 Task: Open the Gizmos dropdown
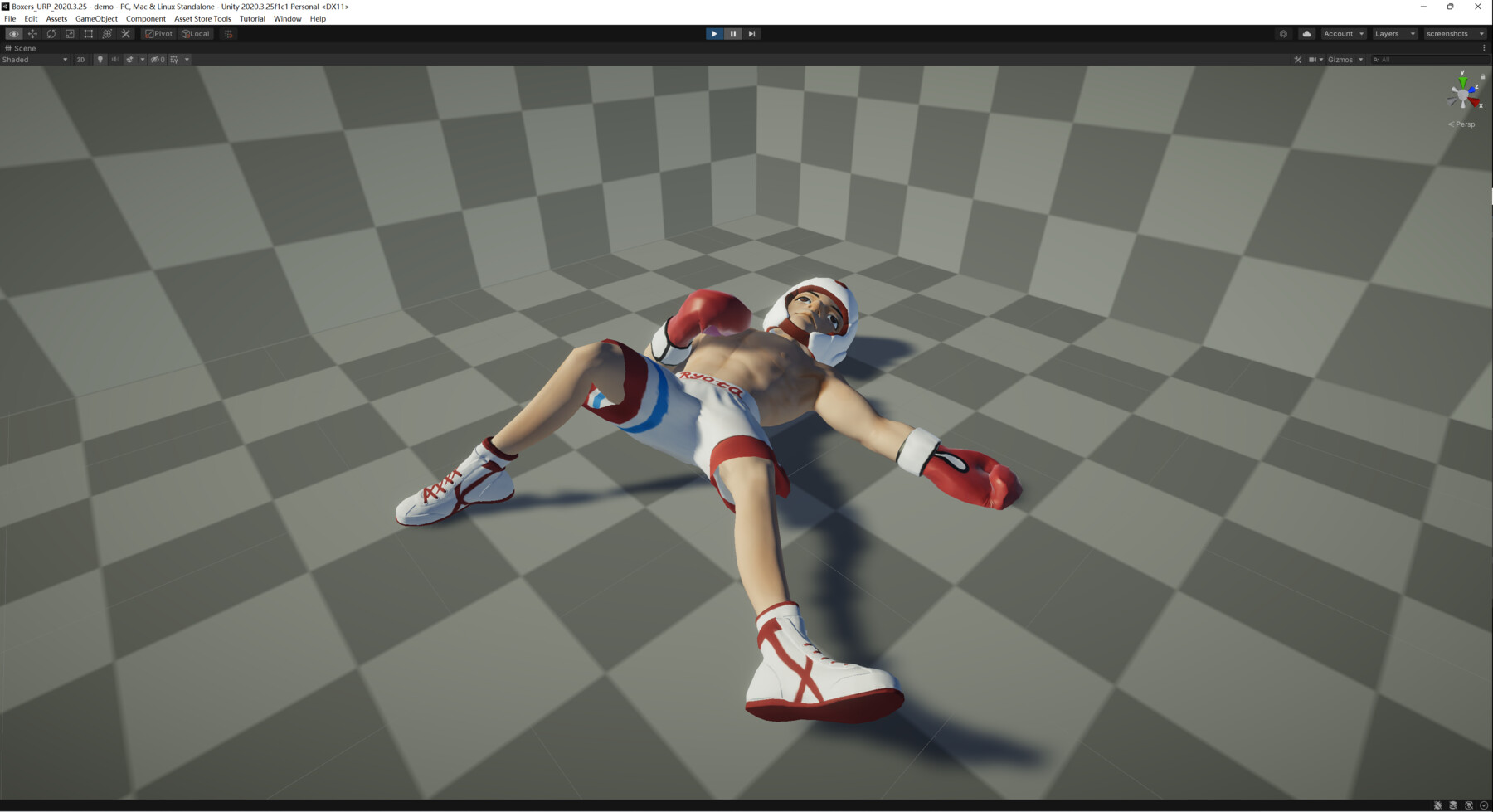[x=1344, y=59]
